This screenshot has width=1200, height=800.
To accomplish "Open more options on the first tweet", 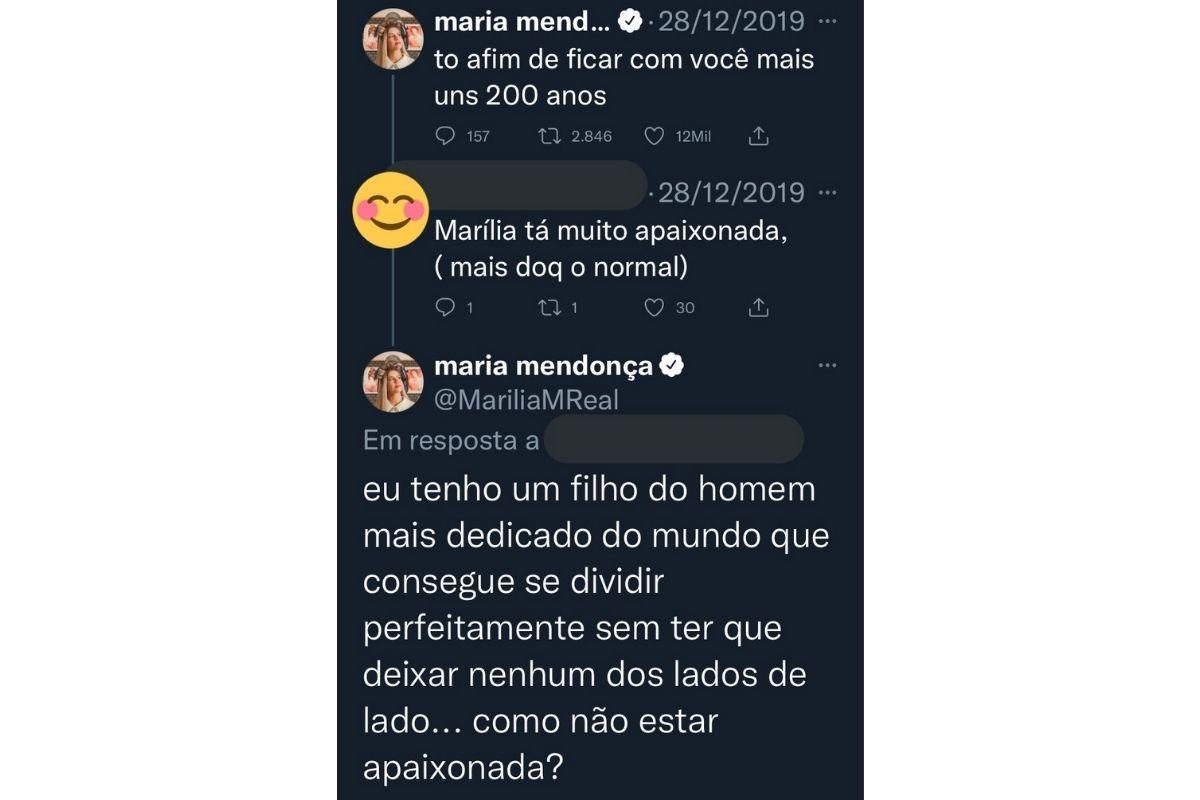I will click(x=827, y=21).
